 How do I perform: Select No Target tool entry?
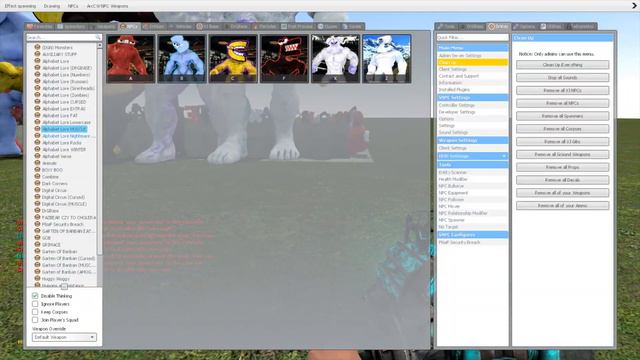[473, 227]
